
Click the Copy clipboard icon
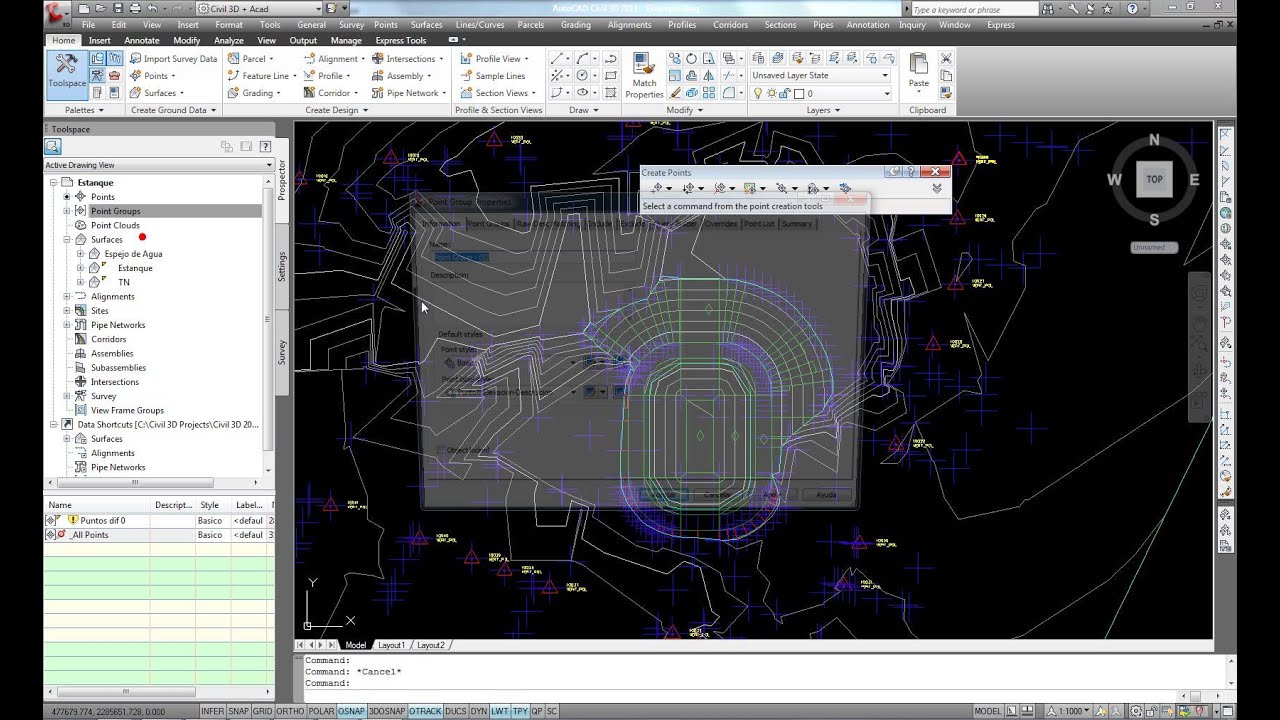pos(945,76)
